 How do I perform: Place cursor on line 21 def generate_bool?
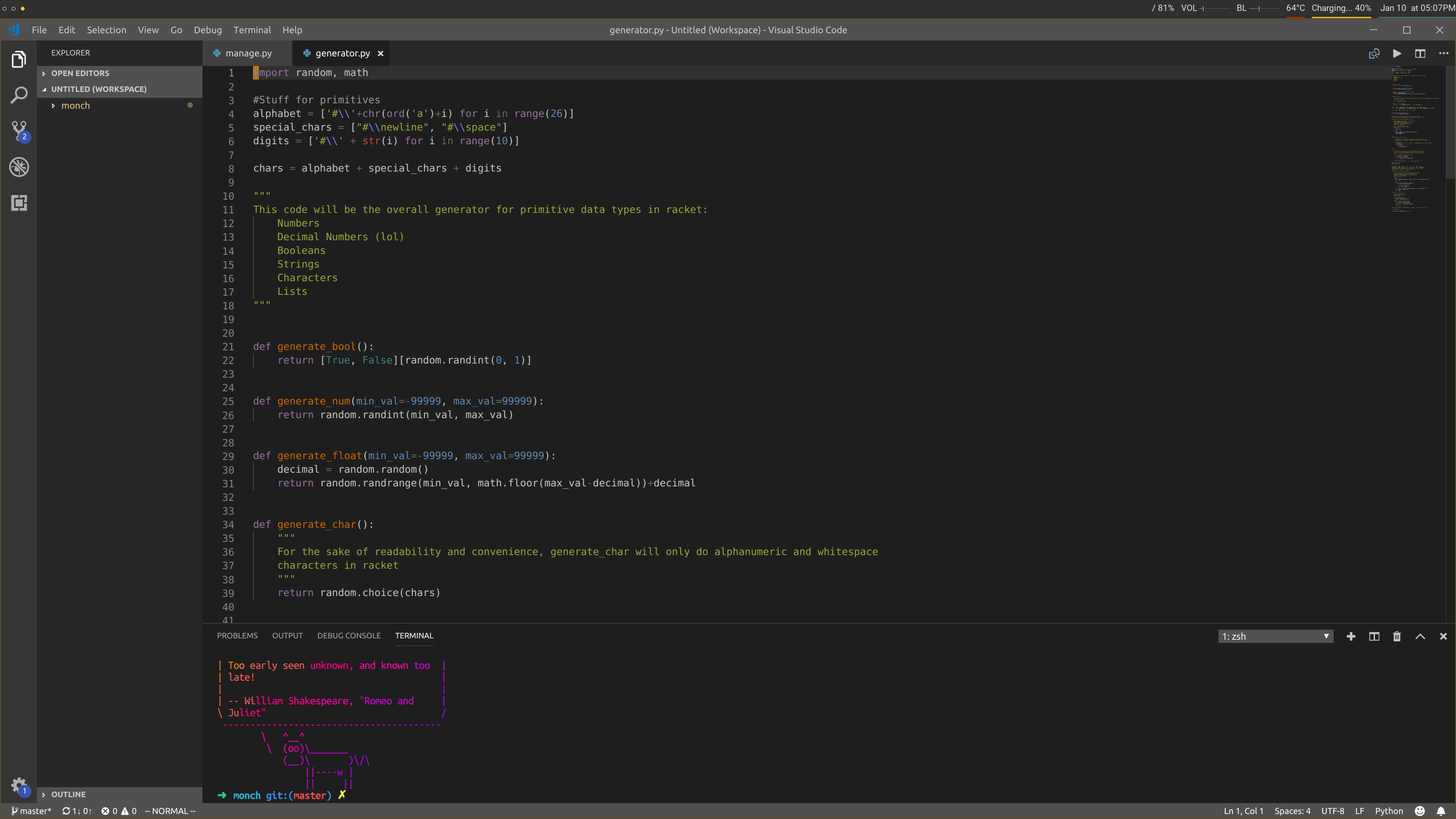313,346
